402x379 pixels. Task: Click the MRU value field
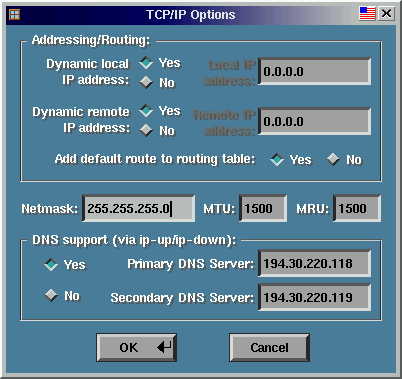(357, 209)
